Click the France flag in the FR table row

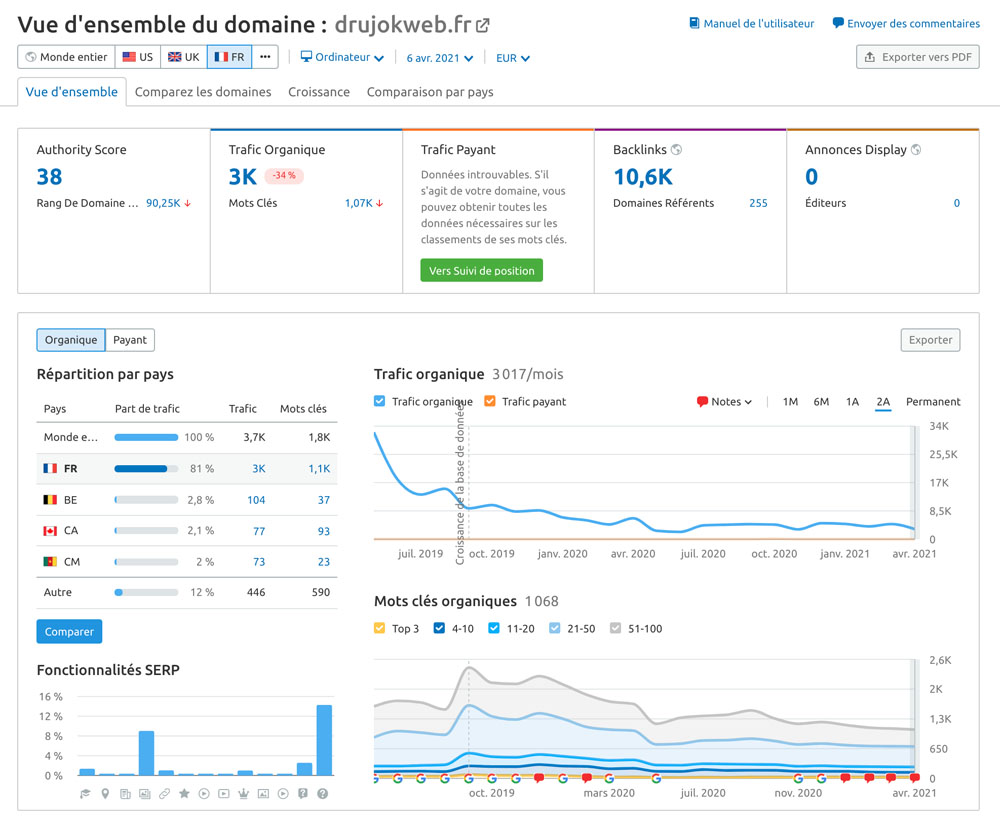point(50,468)
